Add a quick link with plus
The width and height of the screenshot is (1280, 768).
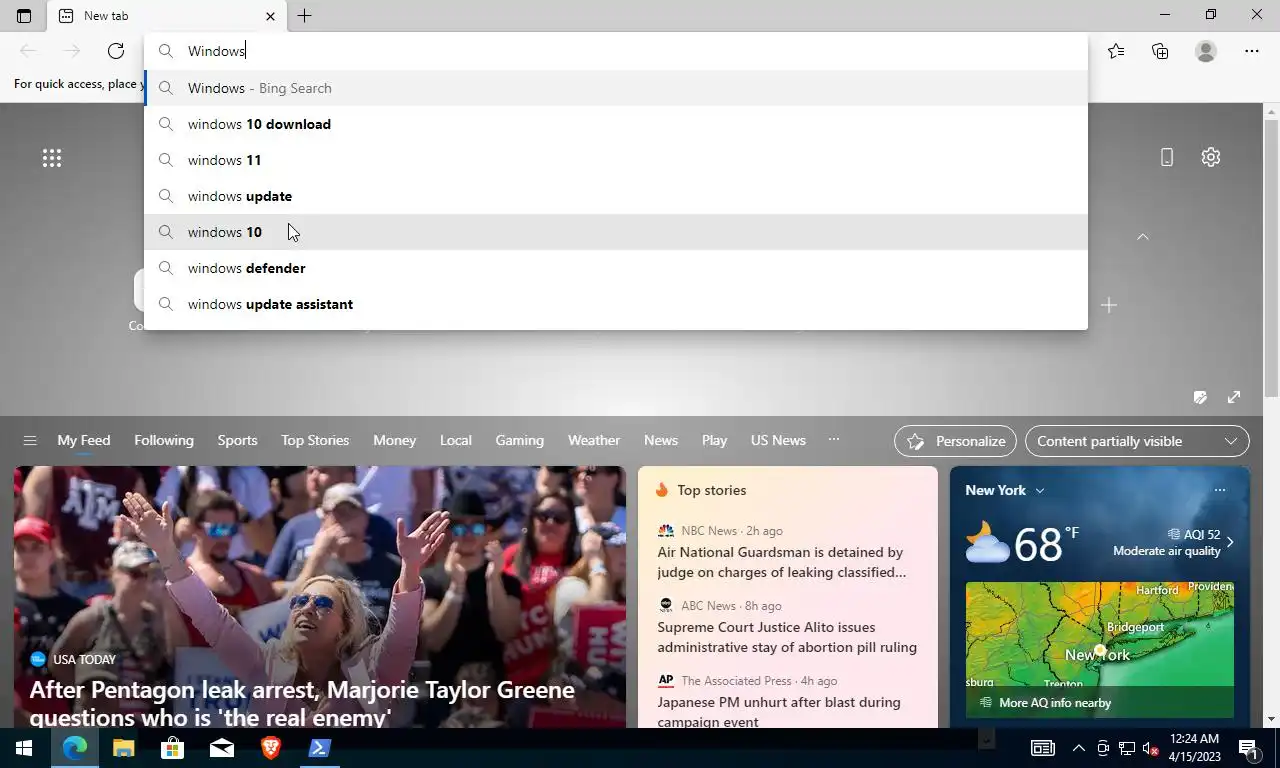1108,305
